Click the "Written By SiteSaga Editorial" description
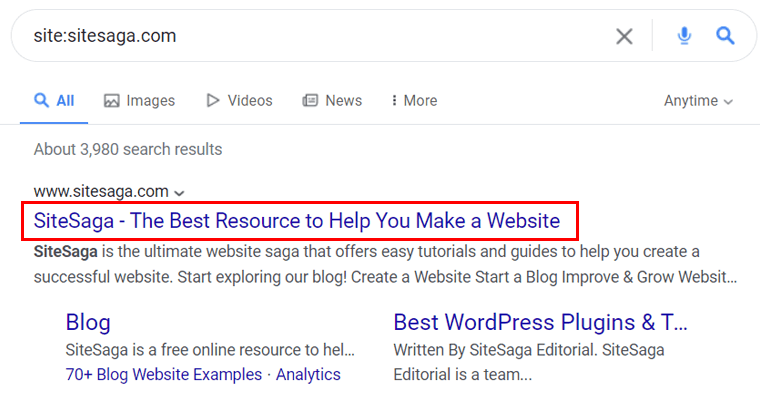This screenshot has width=760, height=402. [529, 362]
